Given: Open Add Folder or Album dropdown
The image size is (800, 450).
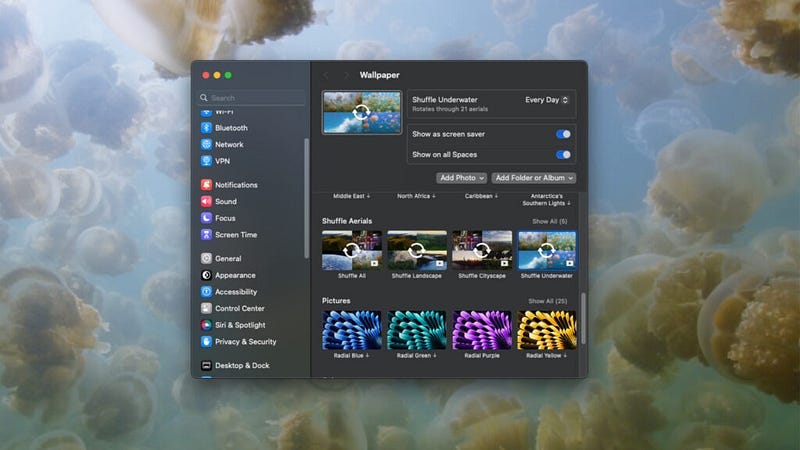Looking at the screenshot, I should (534, 178).
